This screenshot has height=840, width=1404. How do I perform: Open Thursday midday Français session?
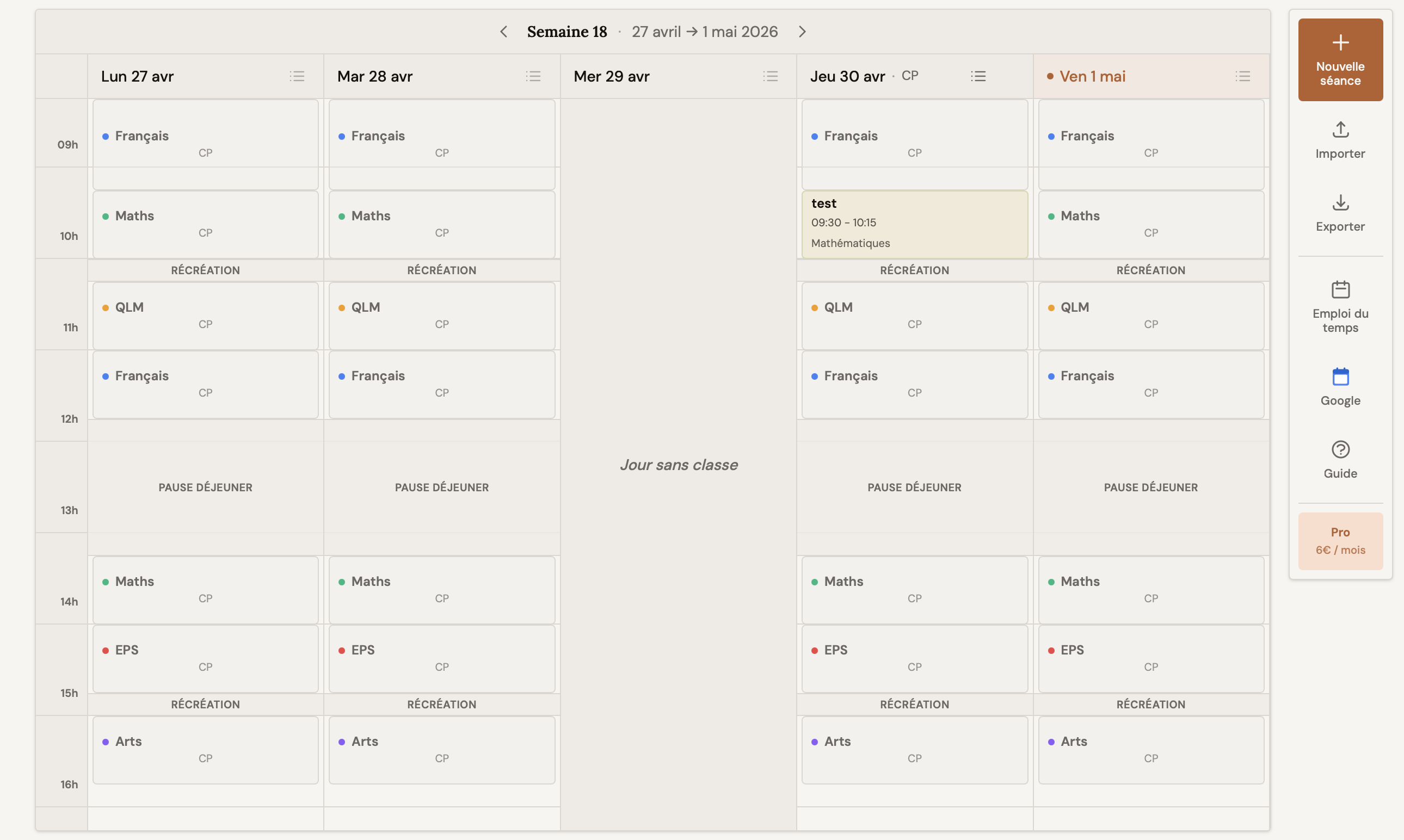(914, 385)
